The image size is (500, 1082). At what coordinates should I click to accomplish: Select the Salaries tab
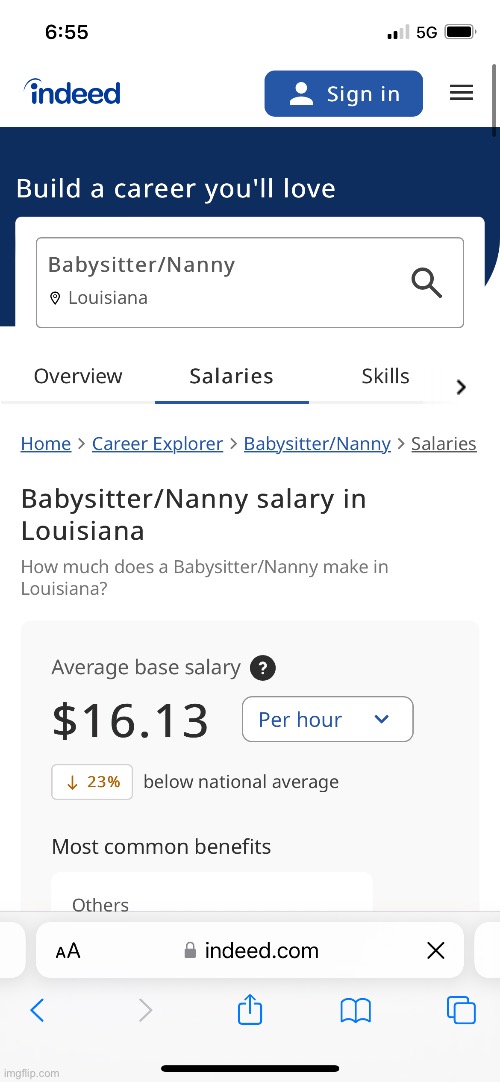[232, 376]
